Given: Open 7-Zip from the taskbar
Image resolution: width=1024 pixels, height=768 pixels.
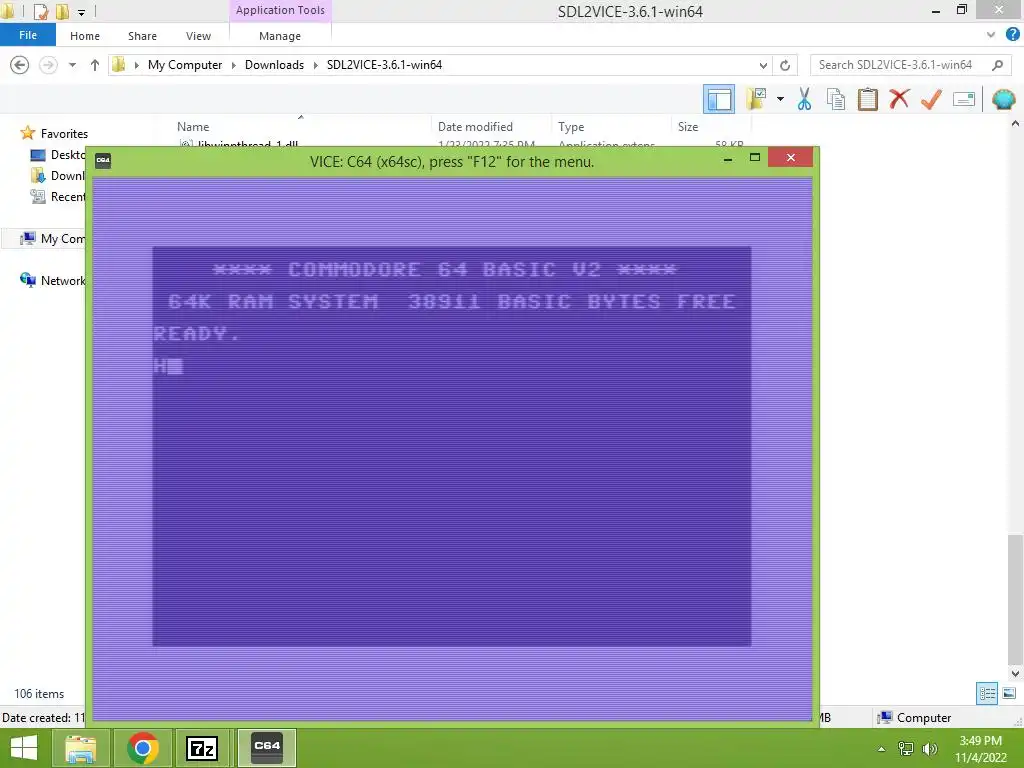Looking at the screenshot, I should [x=201, y=748].
